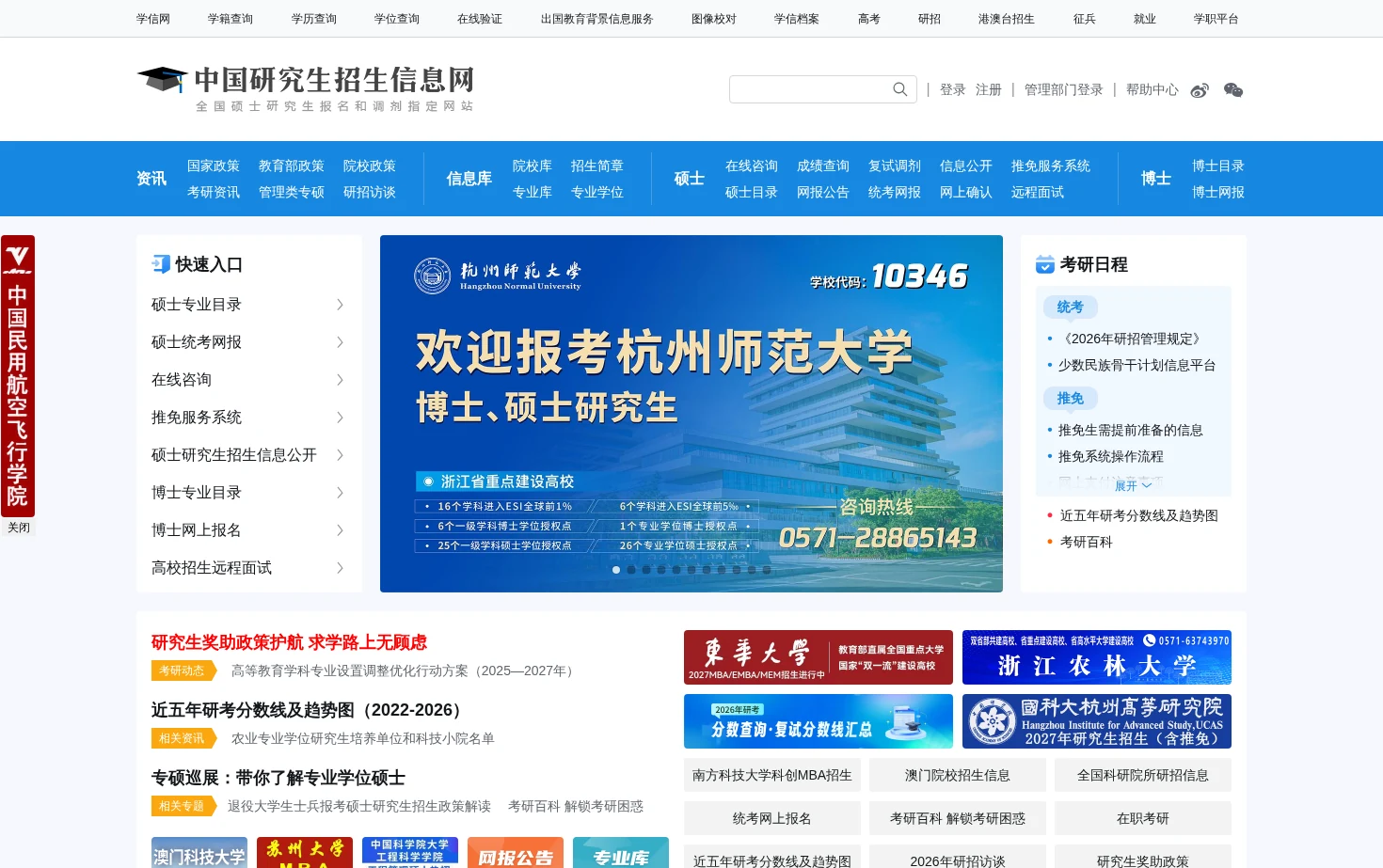Open the 高校招生远程面试 chevron arrow

[340, 568]
